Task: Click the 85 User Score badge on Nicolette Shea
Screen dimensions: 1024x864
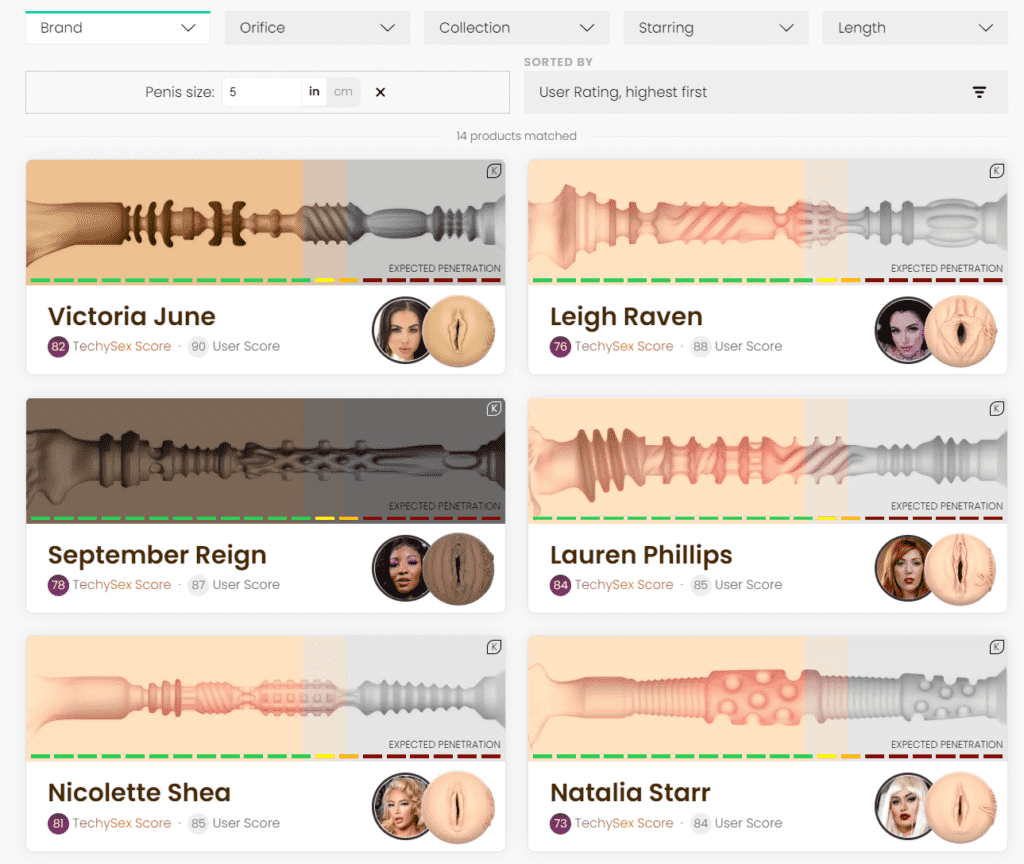Action: pos(198,823)
